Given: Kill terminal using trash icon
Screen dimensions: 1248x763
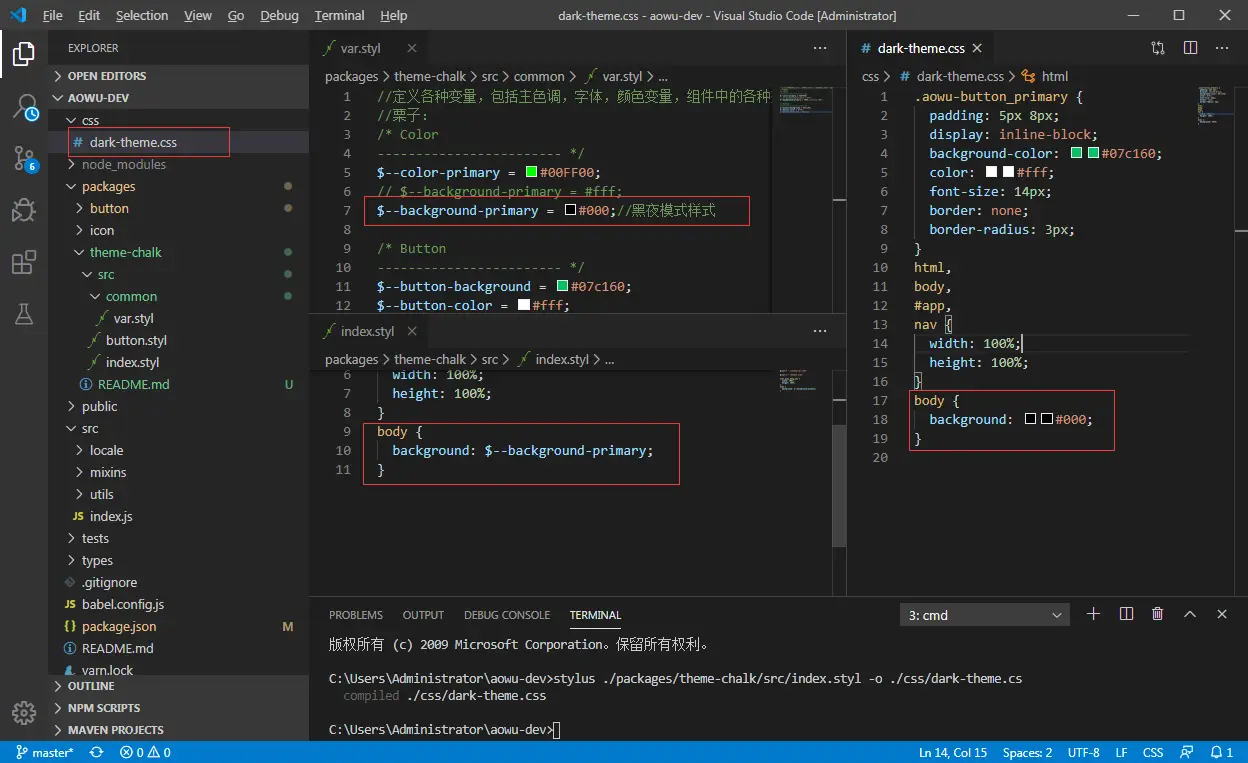Looking at the screenshot, I should 1158,614.
